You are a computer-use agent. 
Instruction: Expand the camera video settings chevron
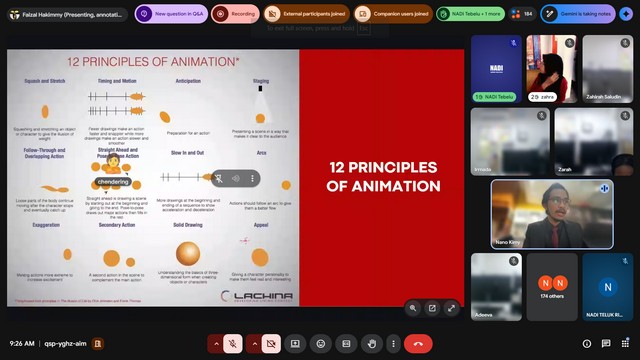point(255,344)
